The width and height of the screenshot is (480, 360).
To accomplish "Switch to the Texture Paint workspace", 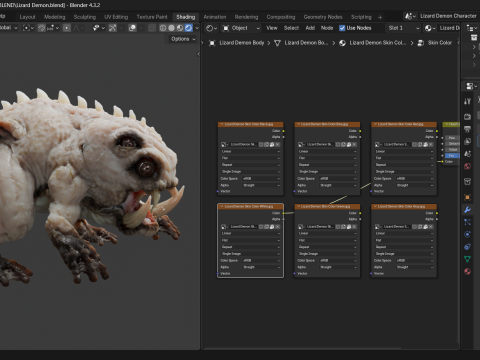I will click(x=152, y=17).
